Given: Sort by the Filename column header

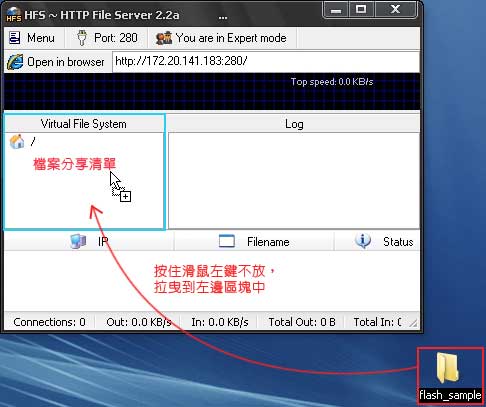Looking at the screenshot, I should pos(254,242).
